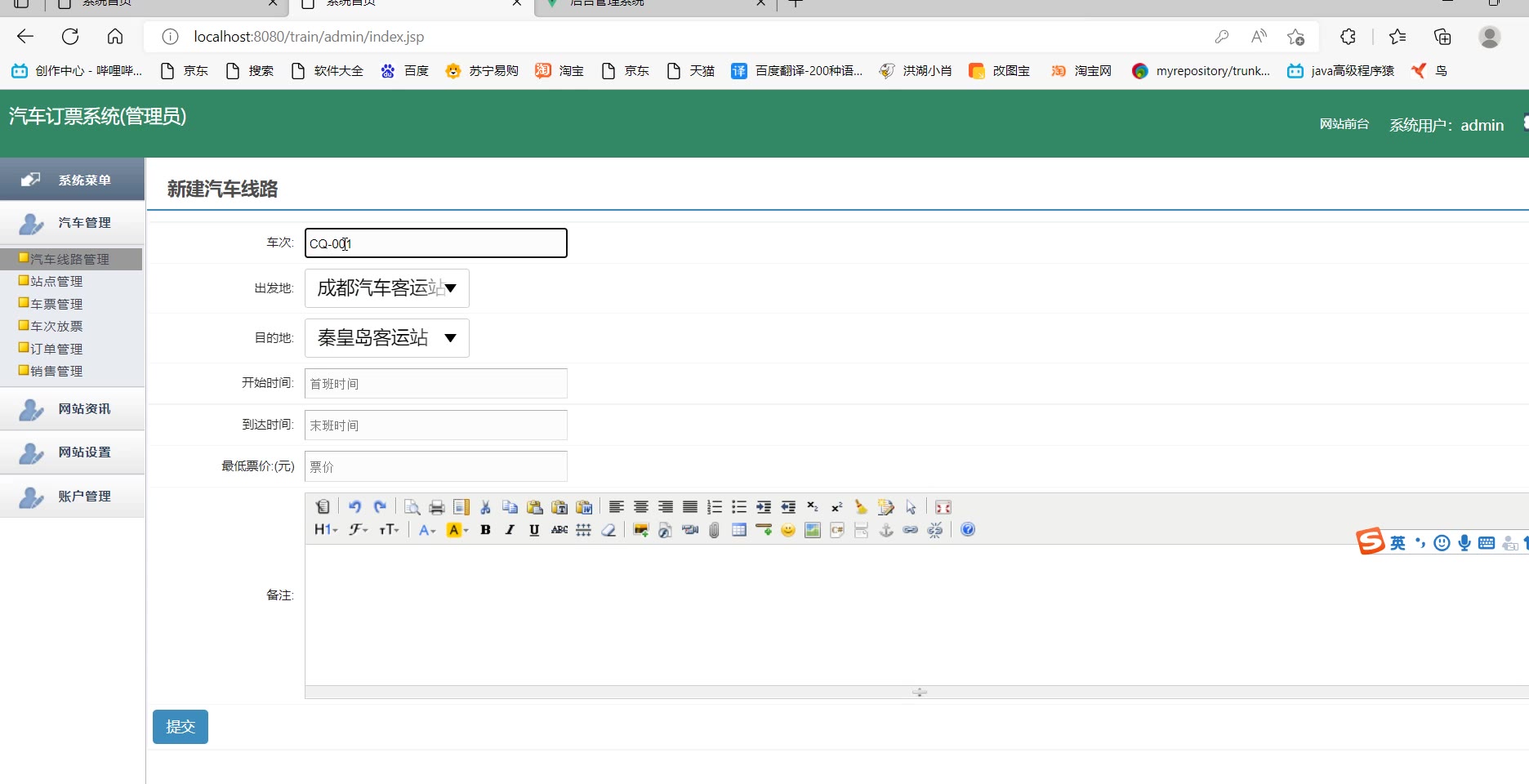Open the 淘宝网 bookmark
1529x784 pixels.
[1081, 71]
